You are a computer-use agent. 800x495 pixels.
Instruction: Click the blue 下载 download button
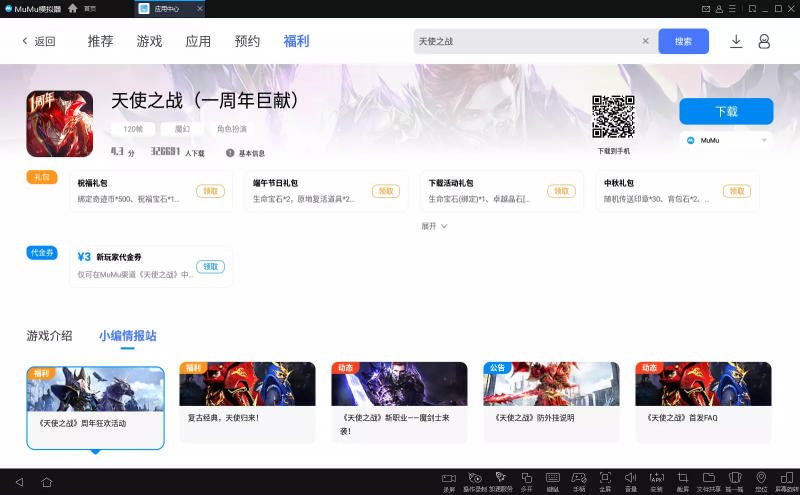tap(726, 111)
